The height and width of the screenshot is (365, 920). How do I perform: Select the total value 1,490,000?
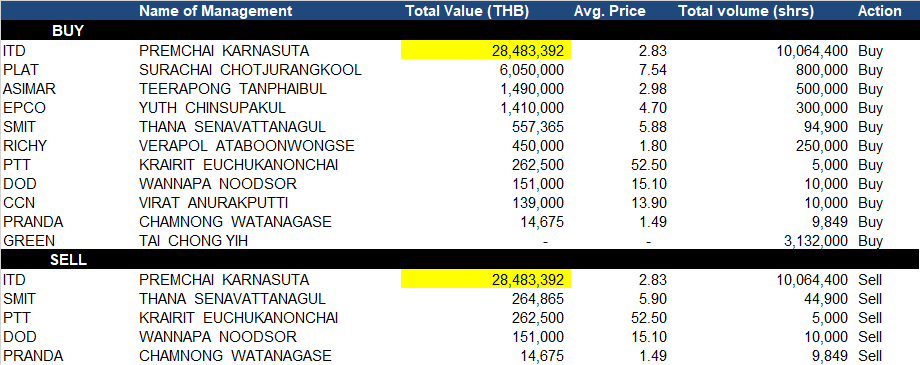pos(531,89)
